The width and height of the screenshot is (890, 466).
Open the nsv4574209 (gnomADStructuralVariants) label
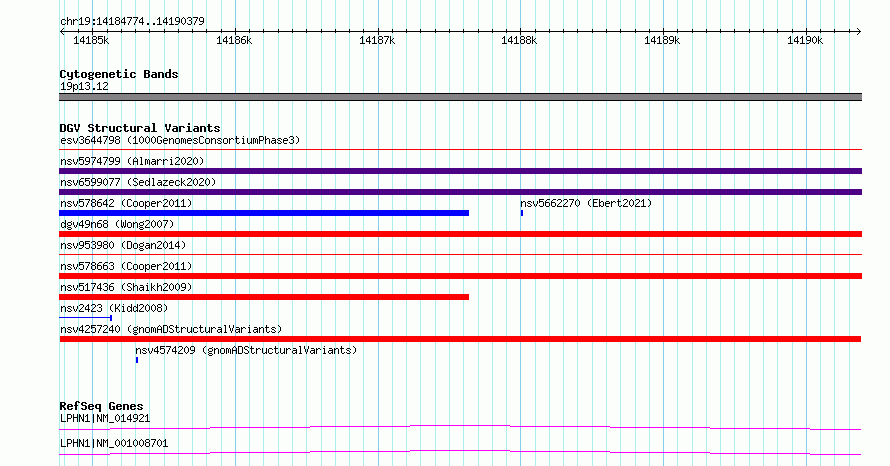(246, 350)
